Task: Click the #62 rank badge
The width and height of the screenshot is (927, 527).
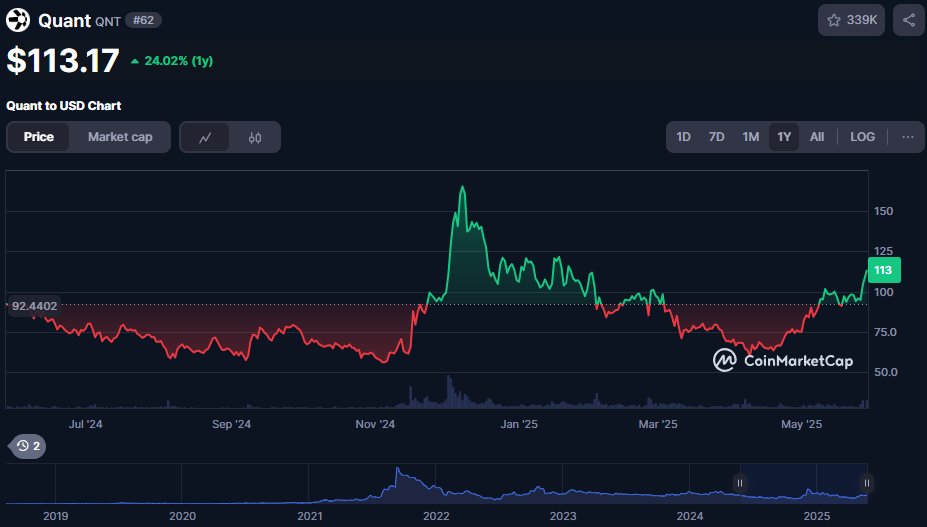Action: pyautogui.click(x=144, y=20)
